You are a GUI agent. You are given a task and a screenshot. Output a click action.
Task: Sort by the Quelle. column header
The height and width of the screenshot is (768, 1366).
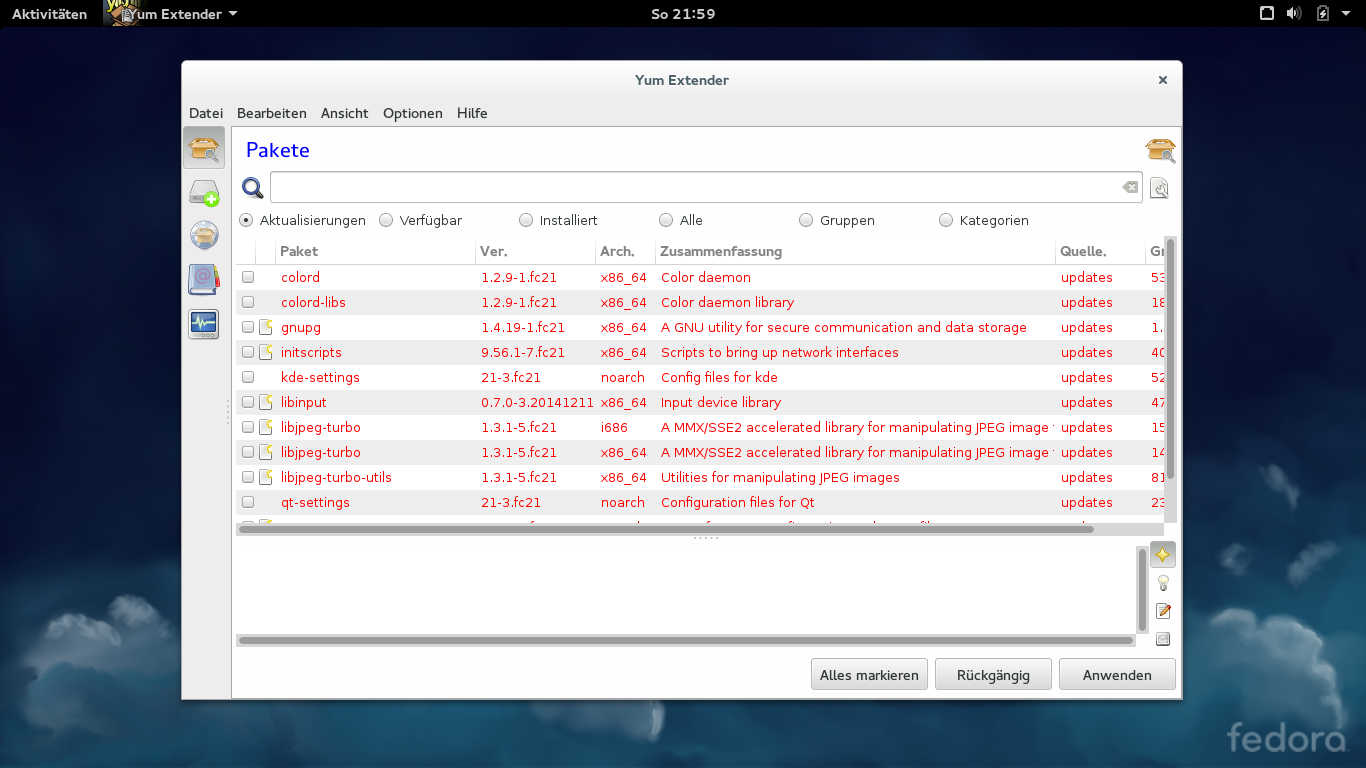coord(1100,251)
